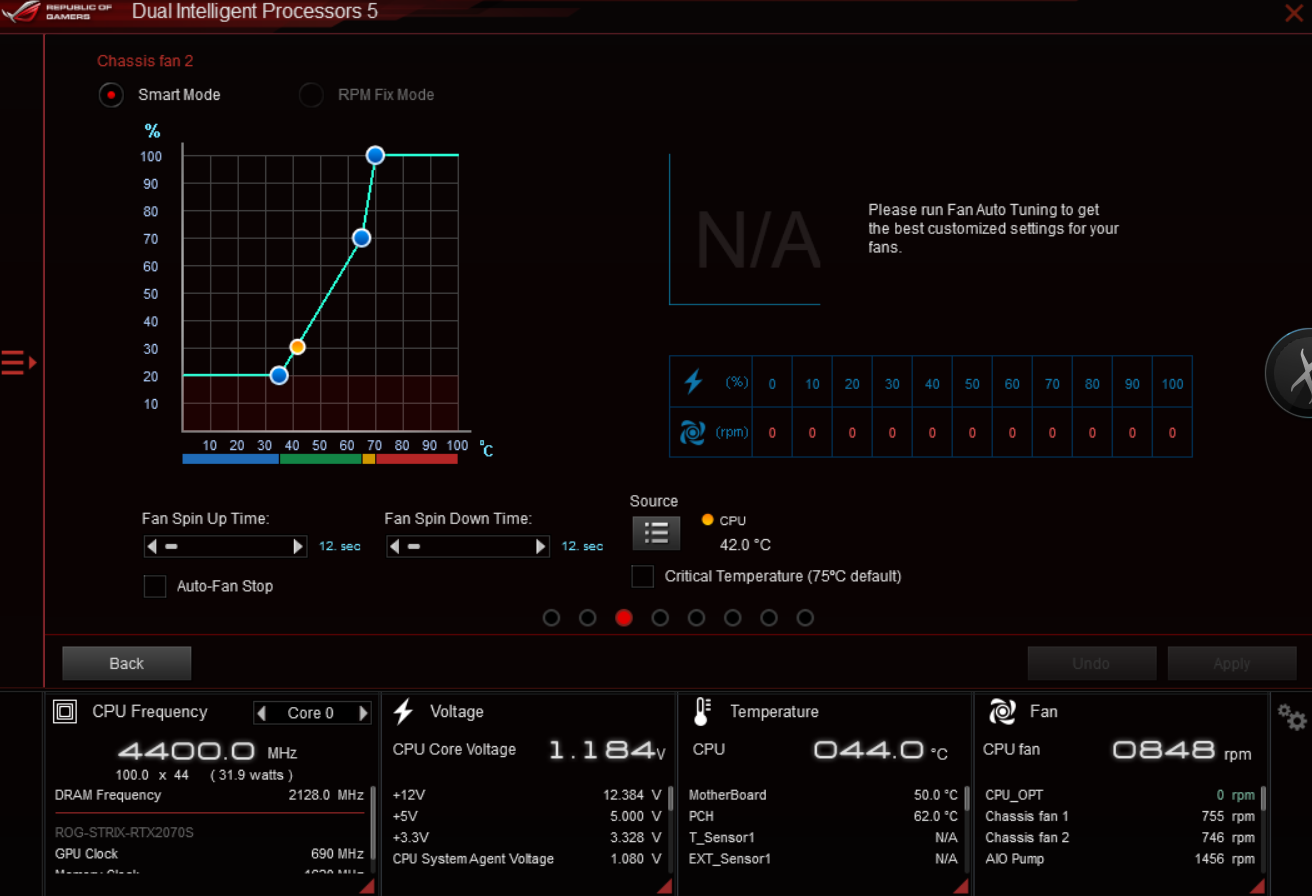This screenshot has width=1312, height=896.
Task: Open the left sidebar menu arrow icon
Action: [18, 362]
